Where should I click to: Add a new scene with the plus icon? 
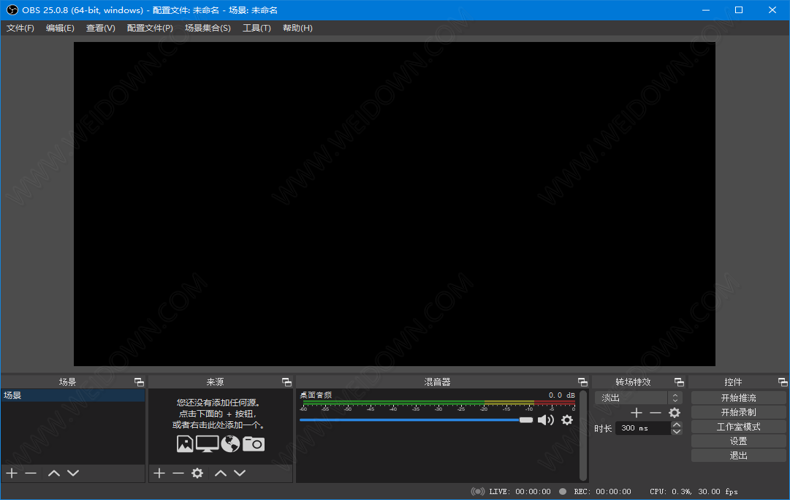(12, 473)
